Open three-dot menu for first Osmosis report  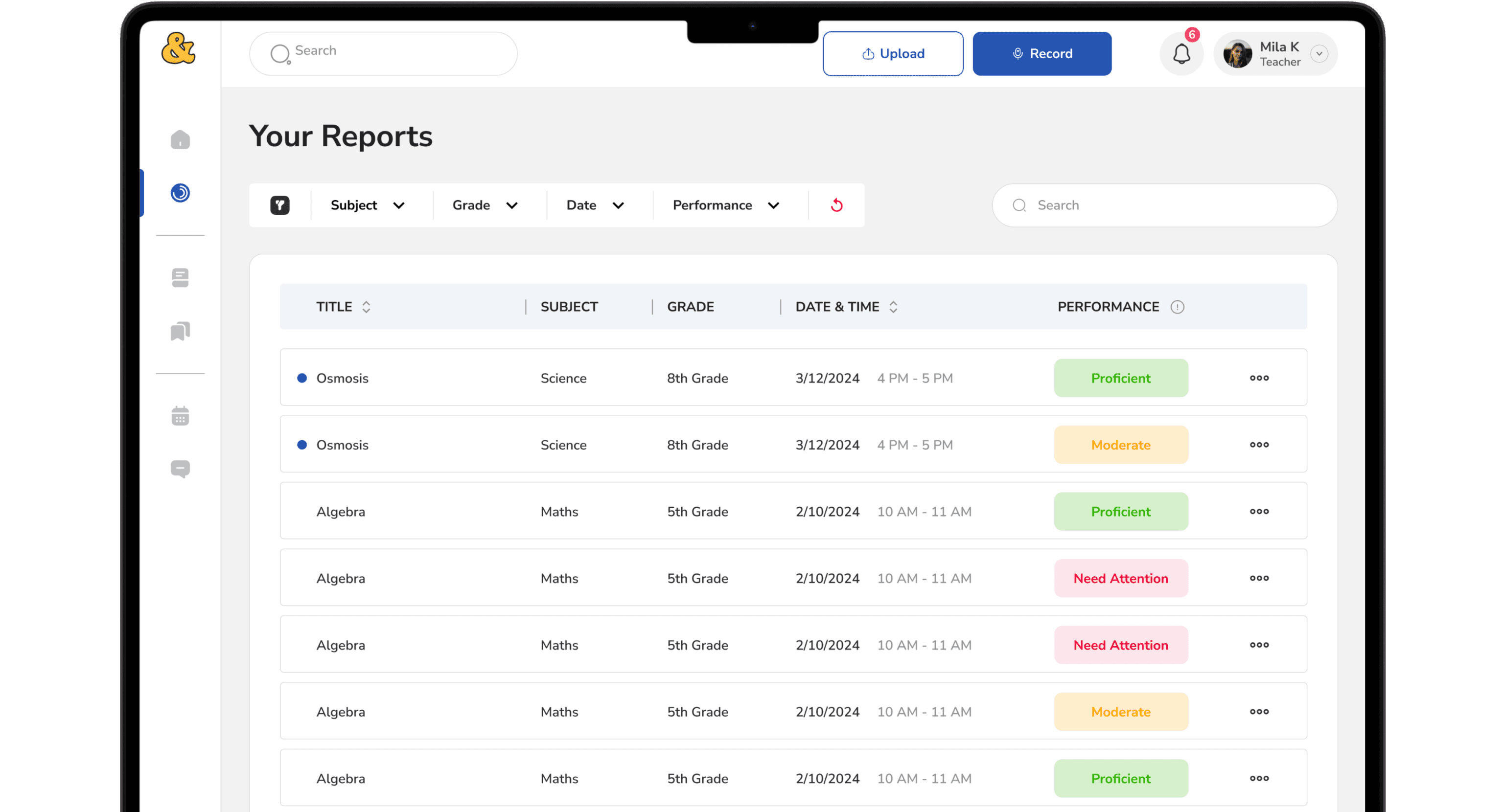(1259, 378)
